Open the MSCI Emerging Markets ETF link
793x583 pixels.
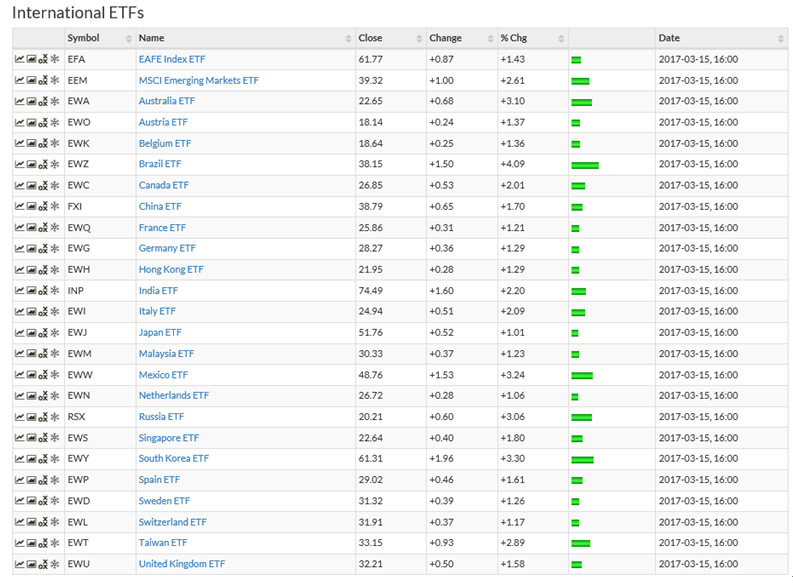coord(198,80)
